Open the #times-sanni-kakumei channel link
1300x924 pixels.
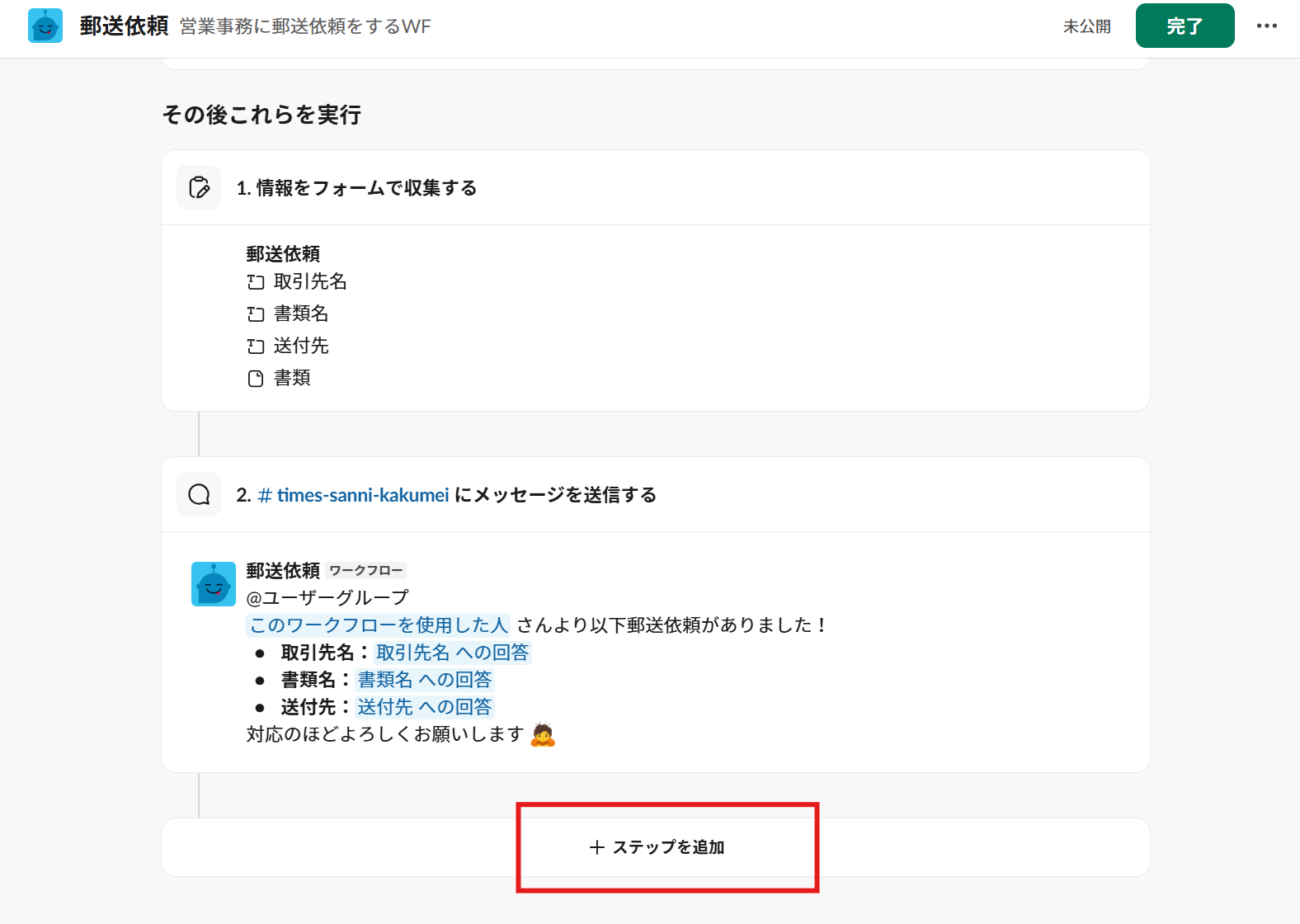coord(354,495)
